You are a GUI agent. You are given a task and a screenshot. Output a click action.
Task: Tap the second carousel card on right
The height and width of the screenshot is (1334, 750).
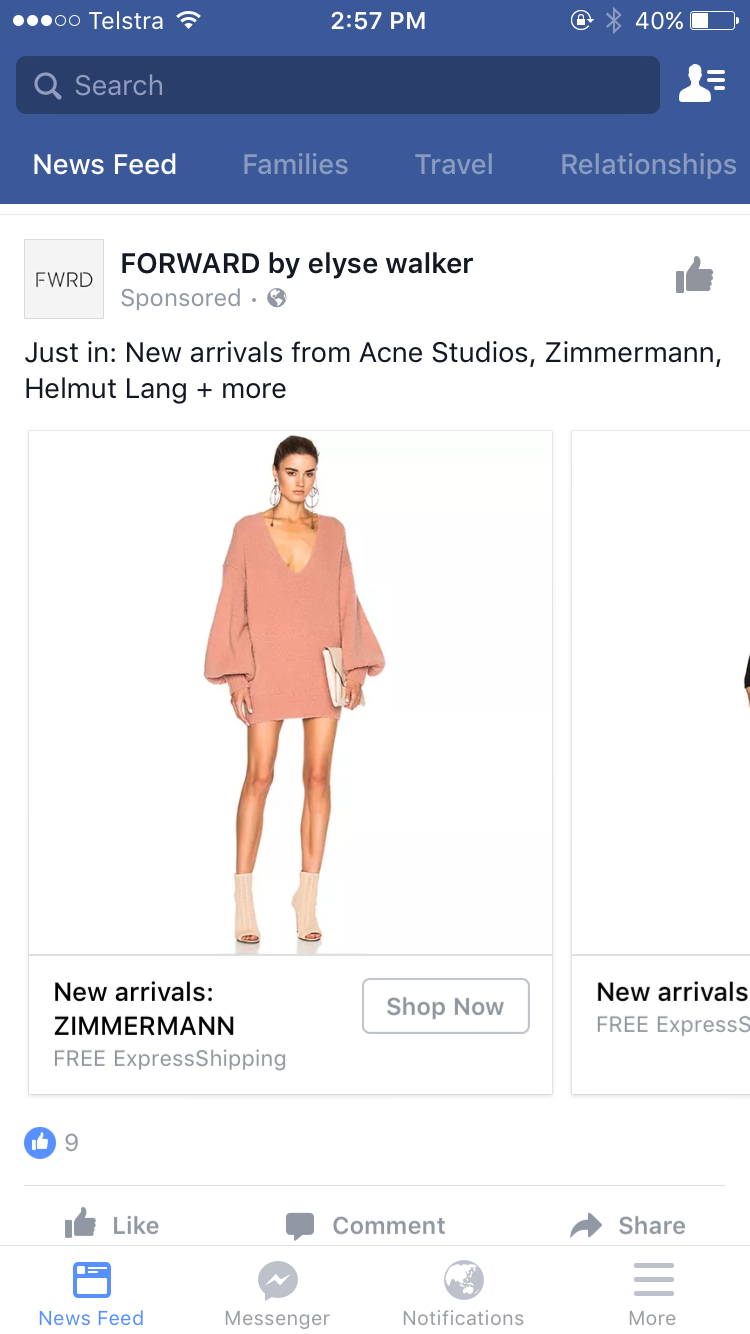pyautogui.click(x=662, y=760)
